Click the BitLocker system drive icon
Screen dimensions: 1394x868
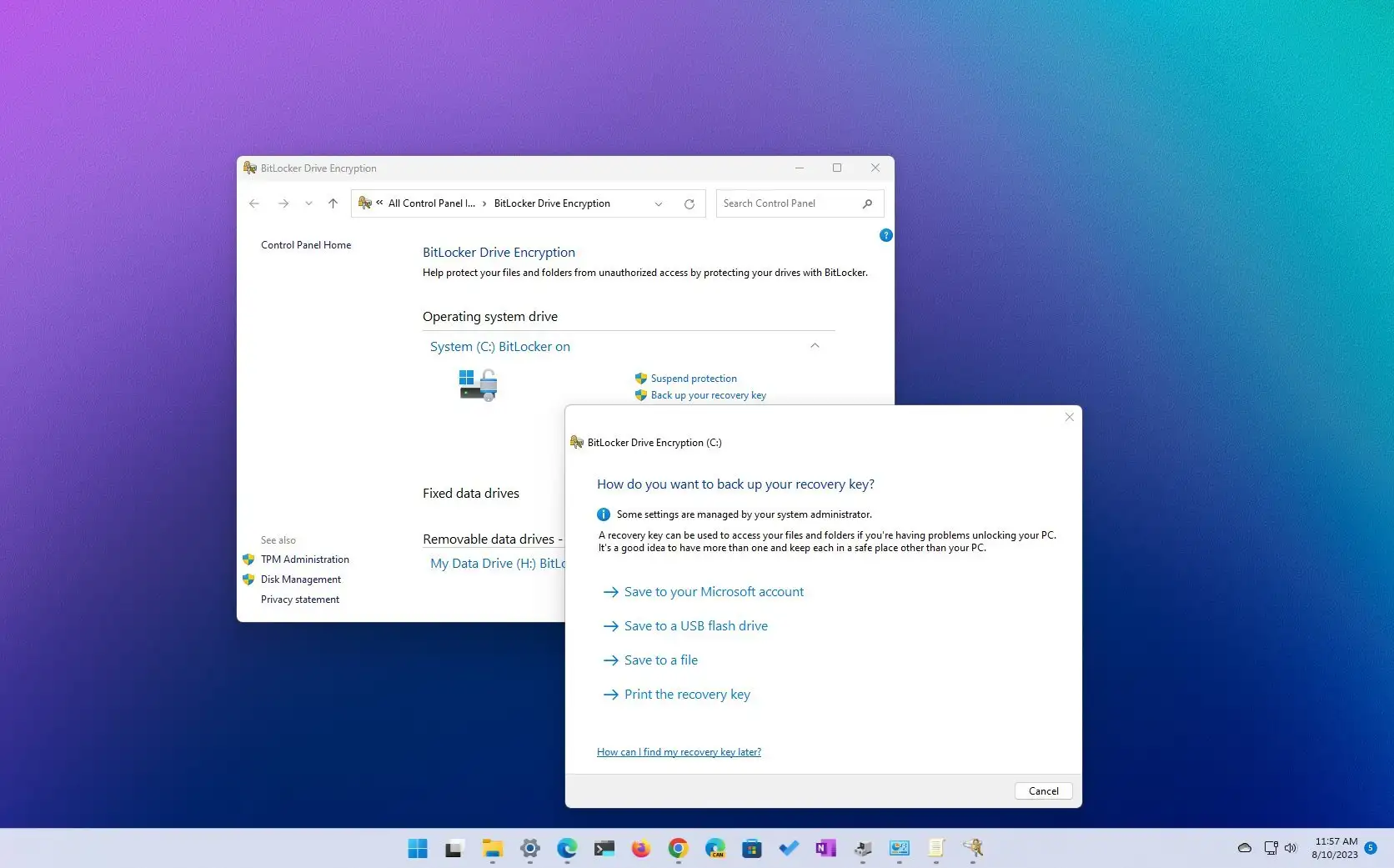click(x=478, y=385)
